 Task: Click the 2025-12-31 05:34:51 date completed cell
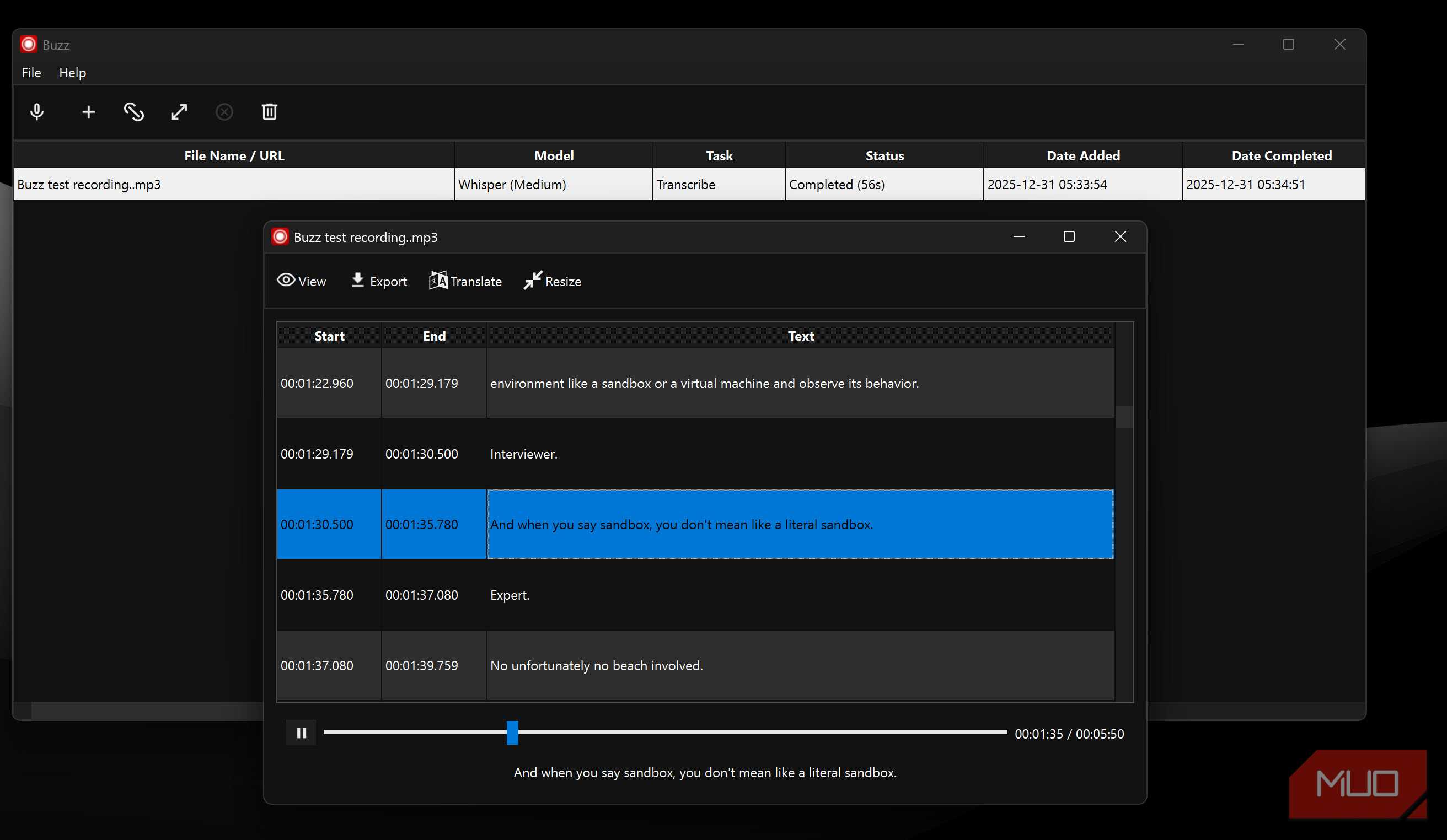point(1274,184)
